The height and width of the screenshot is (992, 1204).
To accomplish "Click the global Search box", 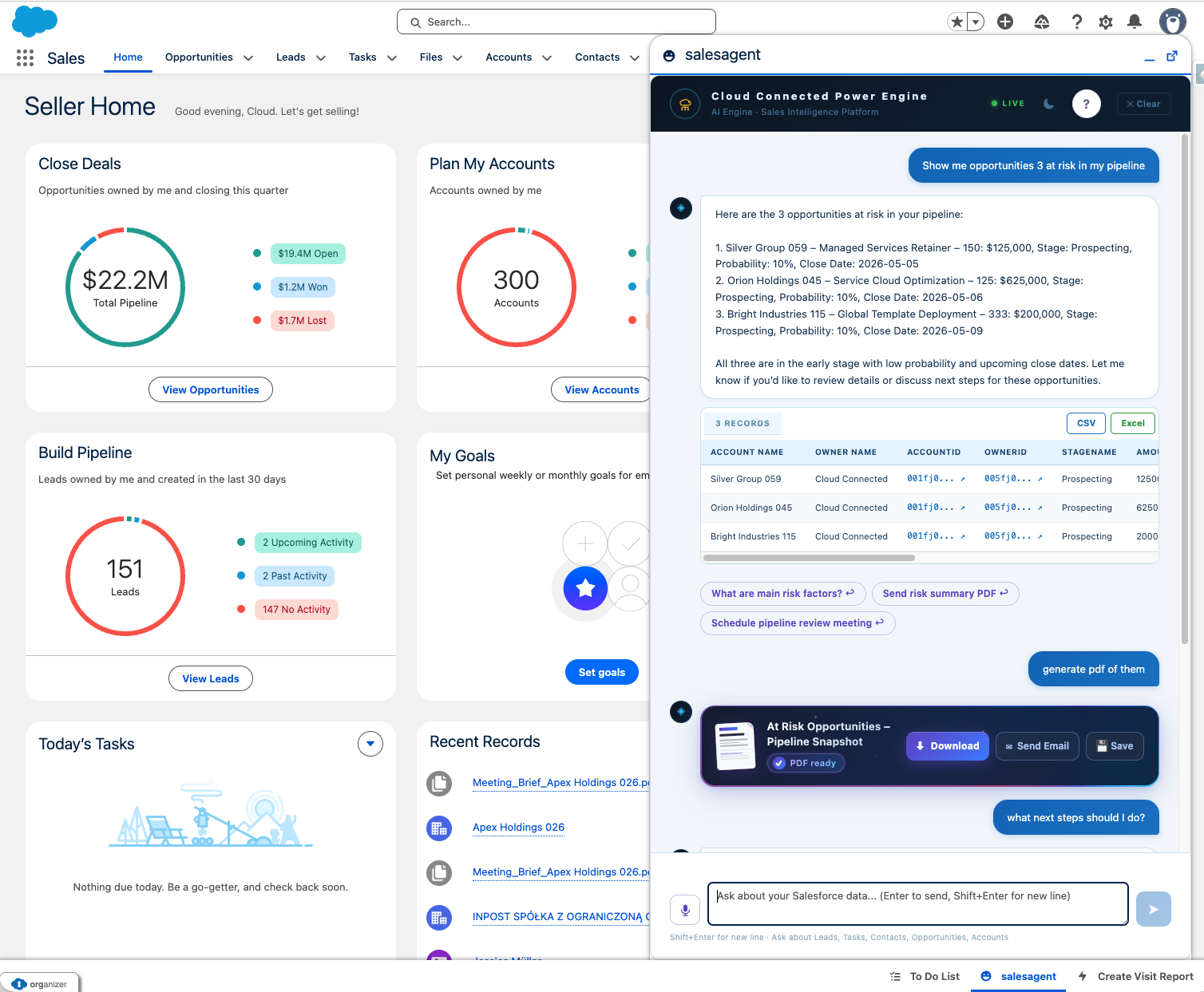I will click(x=556, y=22).
